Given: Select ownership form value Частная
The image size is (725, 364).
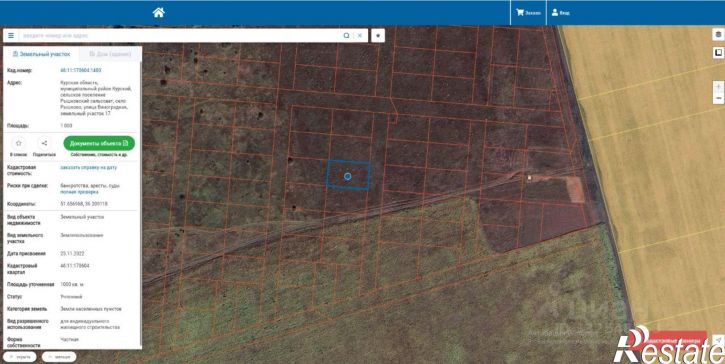Looking at the screenshot, I should coord(69,339).
